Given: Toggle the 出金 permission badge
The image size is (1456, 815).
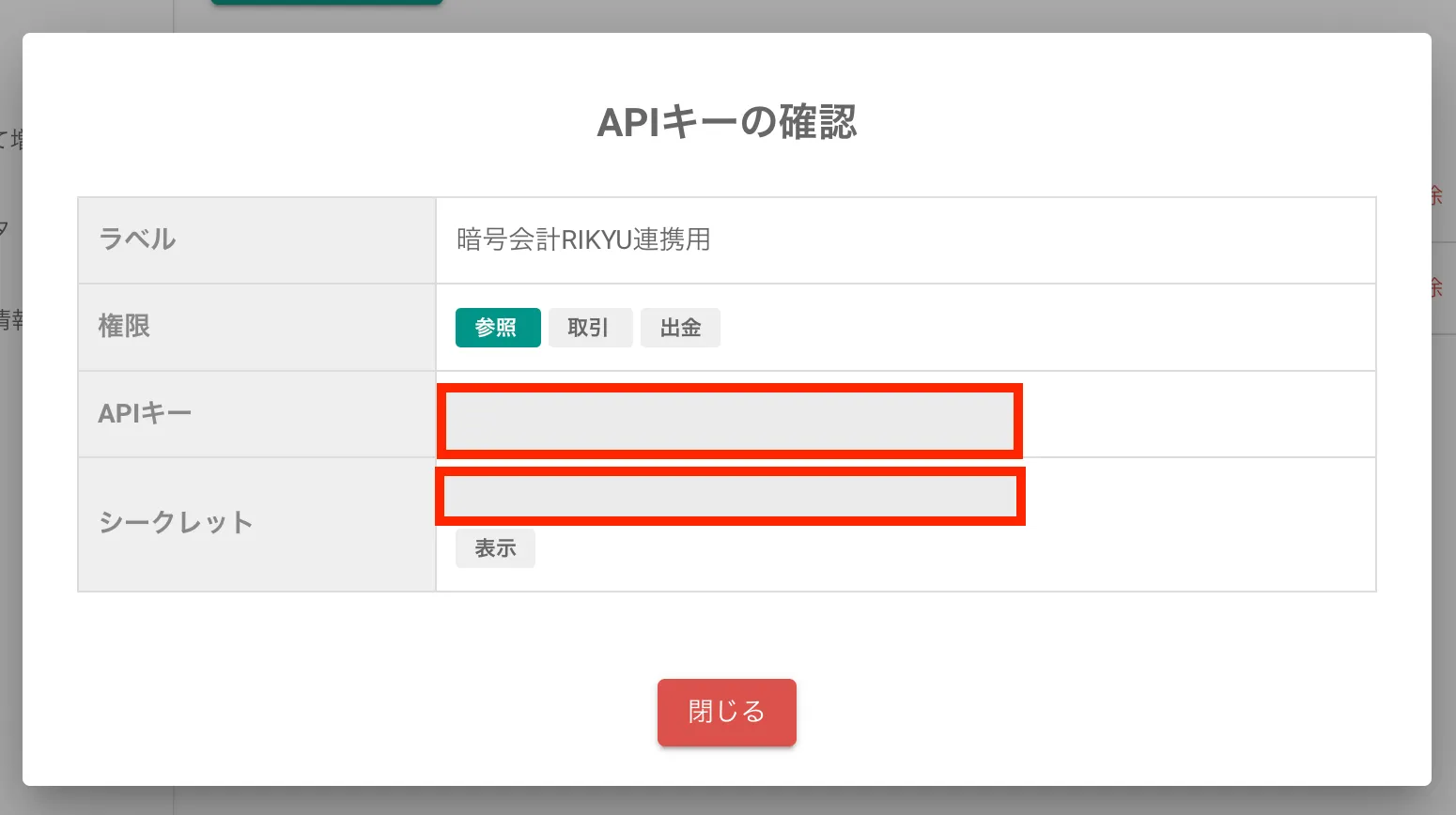Looking at the screenshot, I should pos(680,328).
